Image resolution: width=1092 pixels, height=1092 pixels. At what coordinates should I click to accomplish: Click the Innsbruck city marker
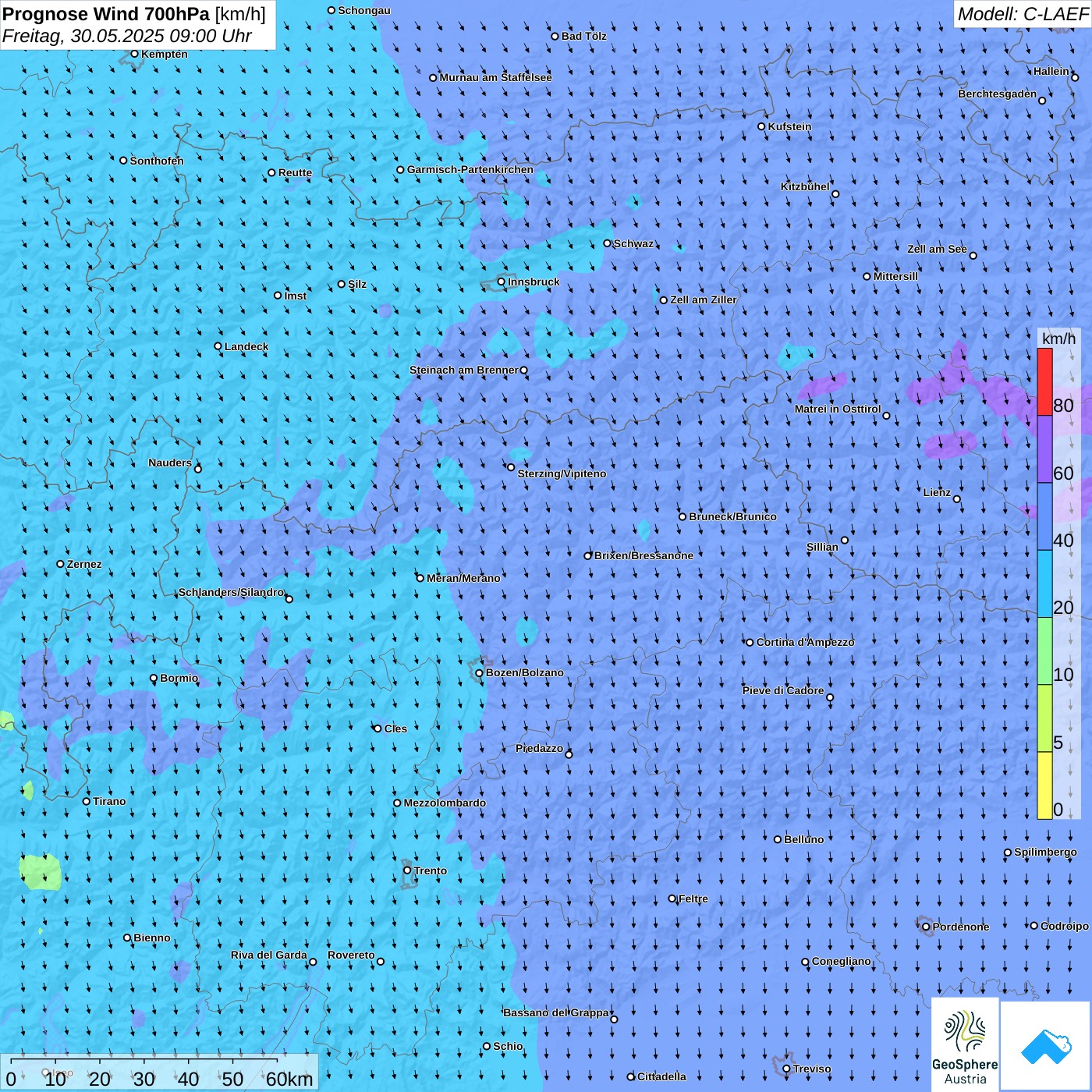coord(502,282)
